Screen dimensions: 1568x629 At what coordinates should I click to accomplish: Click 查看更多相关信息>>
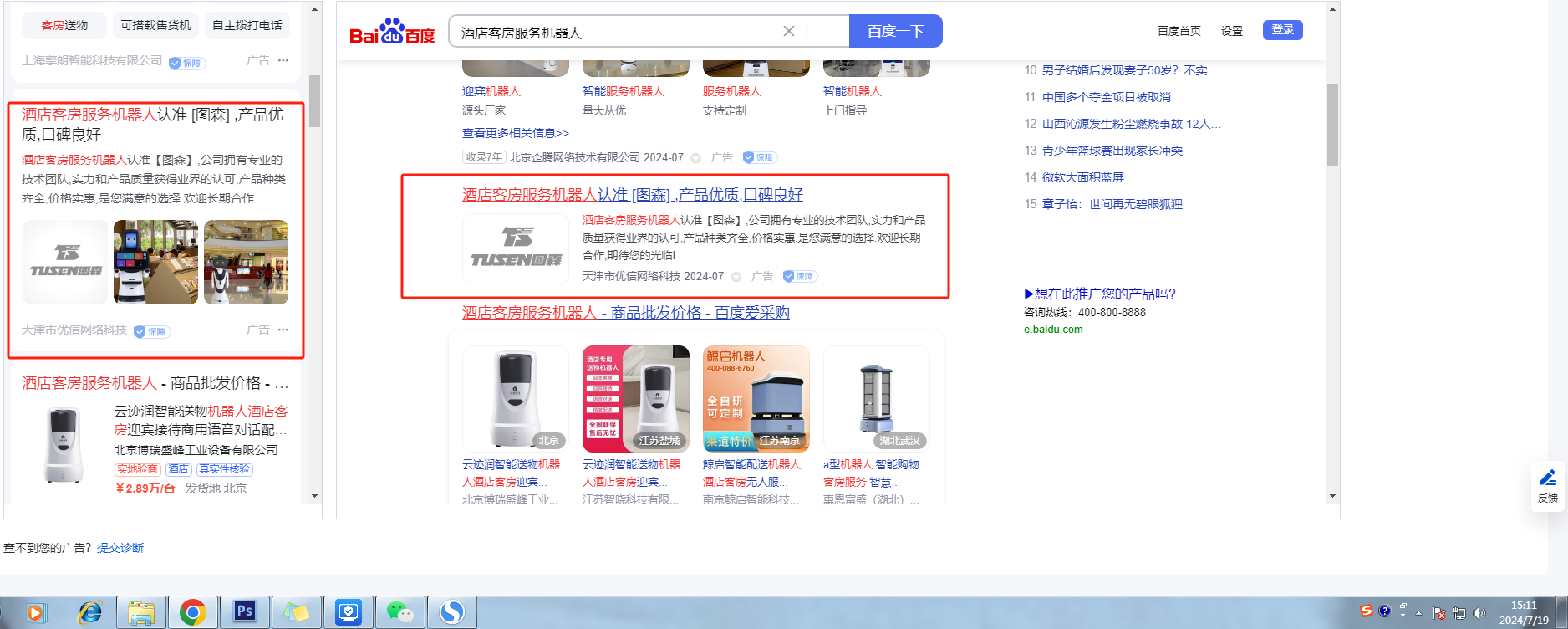pos(516,133)
